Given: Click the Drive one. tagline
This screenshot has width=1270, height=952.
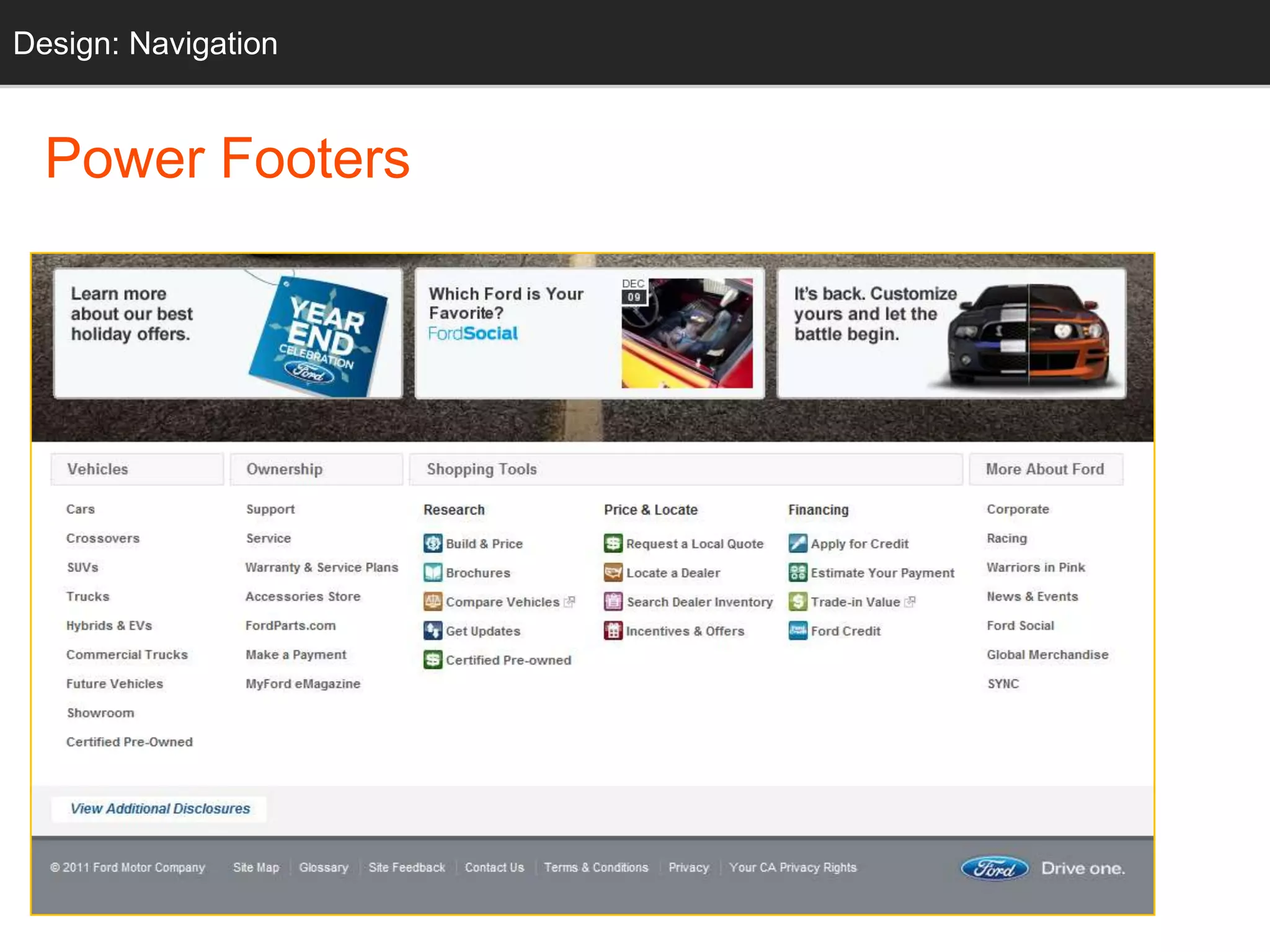Looking at the screenshot, I should tap(1083, 868).
